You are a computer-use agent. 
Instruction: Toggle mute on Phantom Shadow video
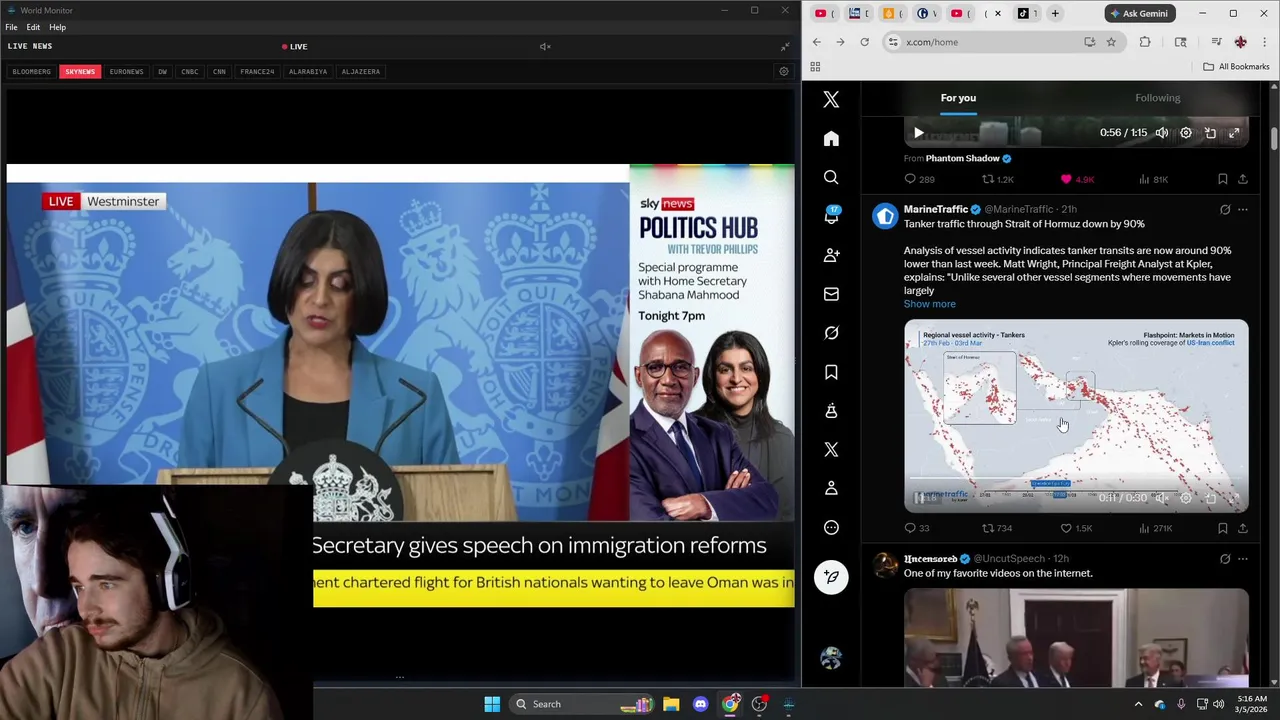pyautogui.click(x=1162, y=133)
